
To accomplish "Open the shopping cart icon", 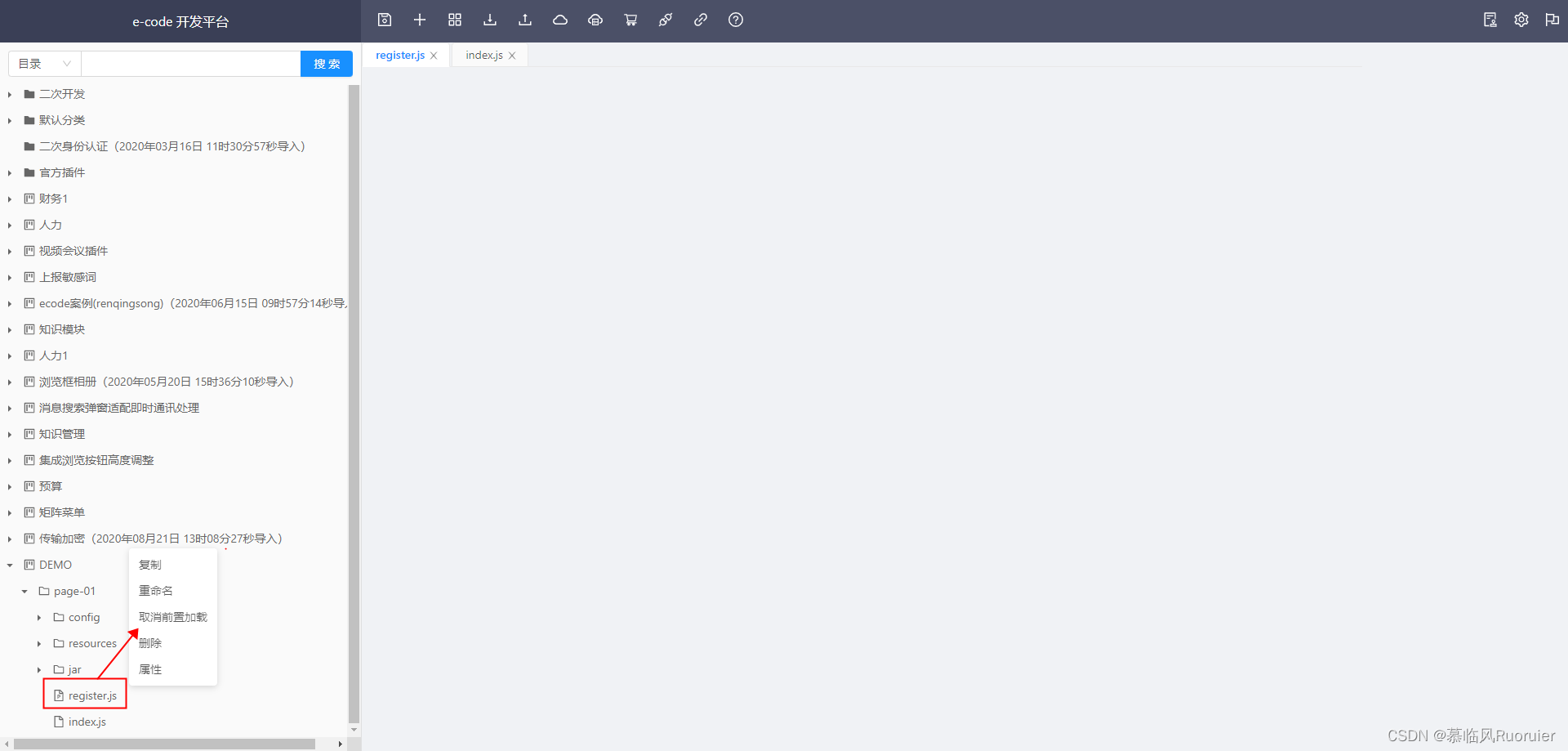I will coord(630,20).
